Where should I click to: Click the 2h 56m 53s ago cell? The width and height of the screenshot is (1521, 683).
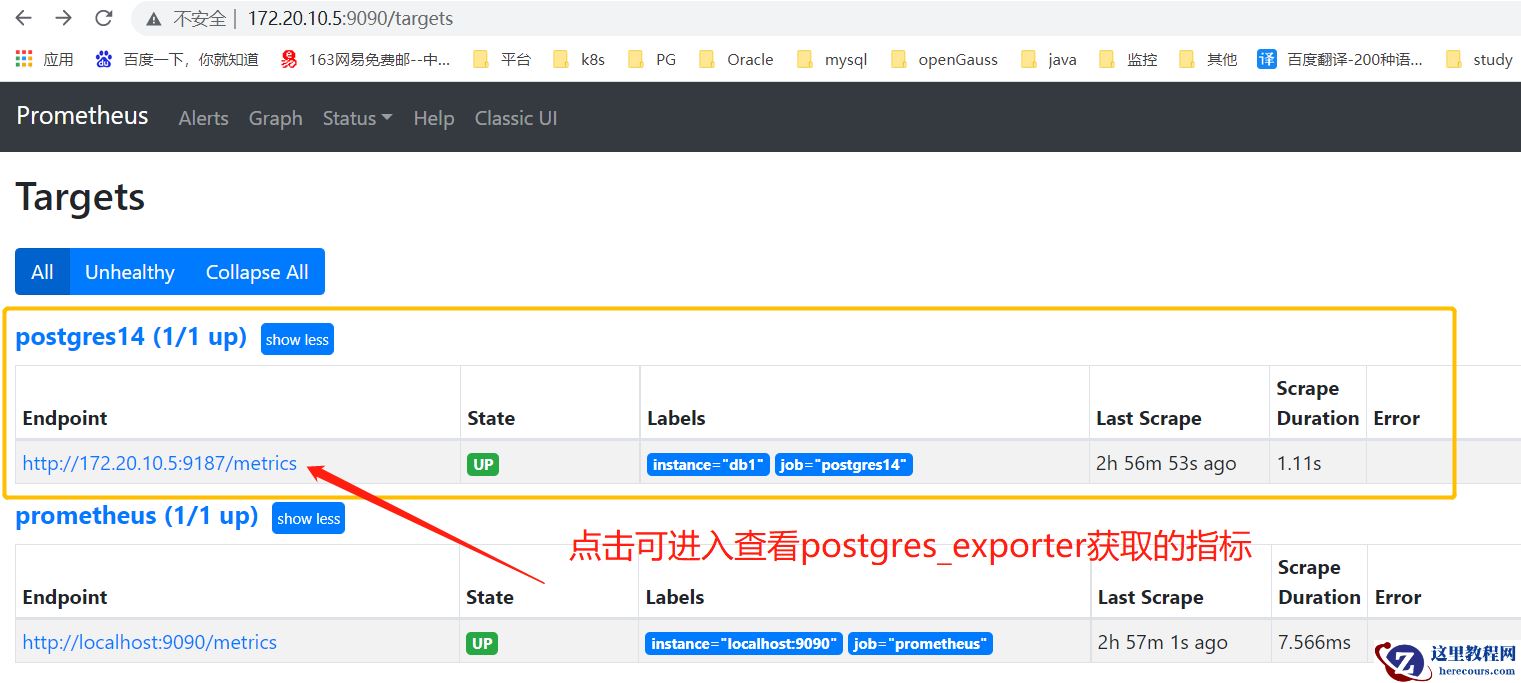pyautogui.click(x=1166, y=463)
